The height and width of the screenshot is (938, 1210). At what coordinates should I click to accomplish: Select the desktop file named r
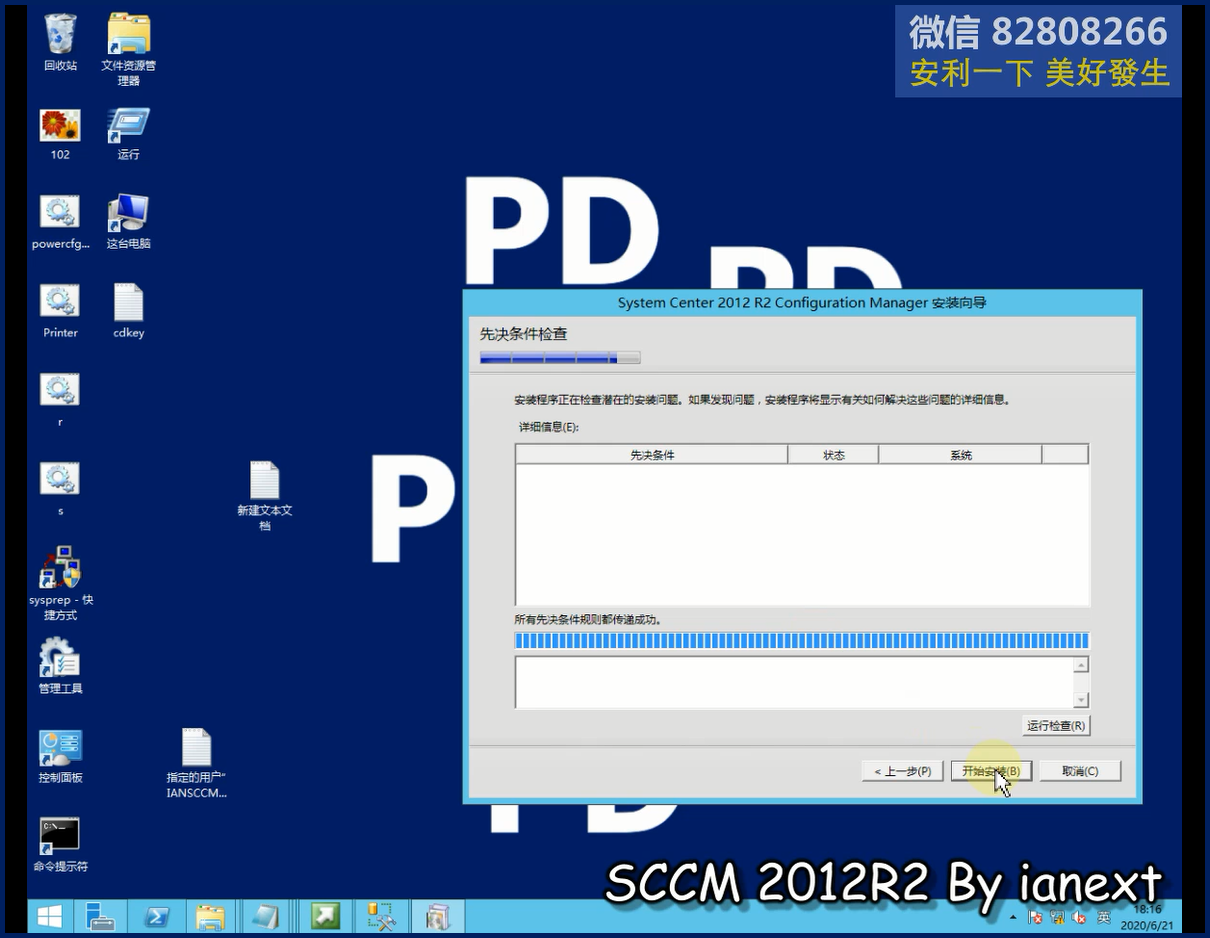tap(60, 400)
